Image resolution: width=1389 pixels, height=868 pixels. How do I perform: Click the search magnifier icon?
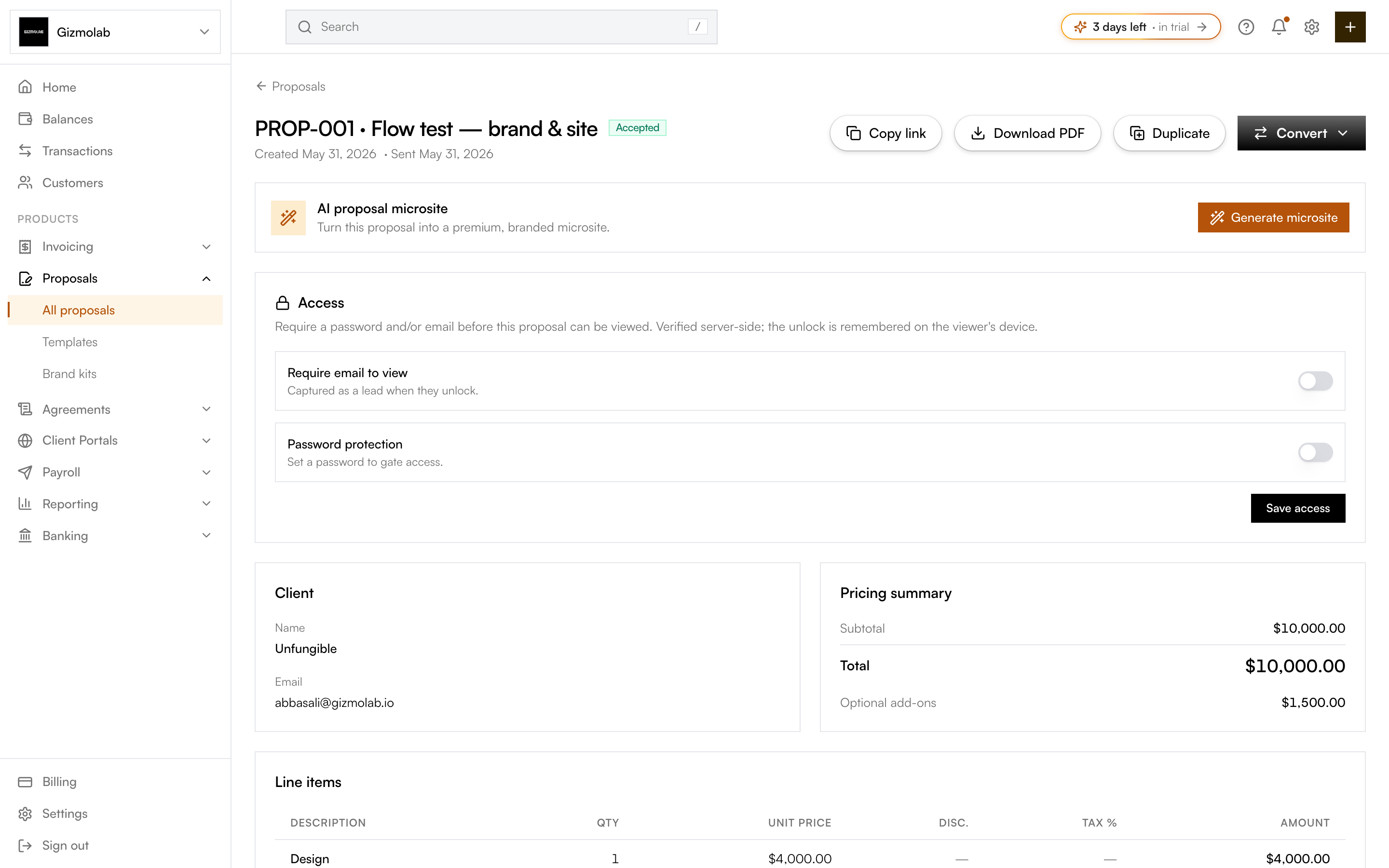click(305, 27)
